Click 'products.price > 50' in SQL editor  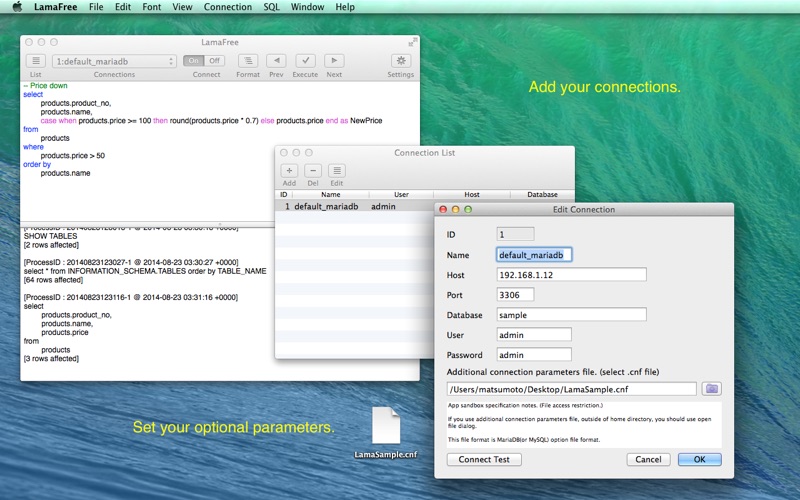(x=72, y=156)
